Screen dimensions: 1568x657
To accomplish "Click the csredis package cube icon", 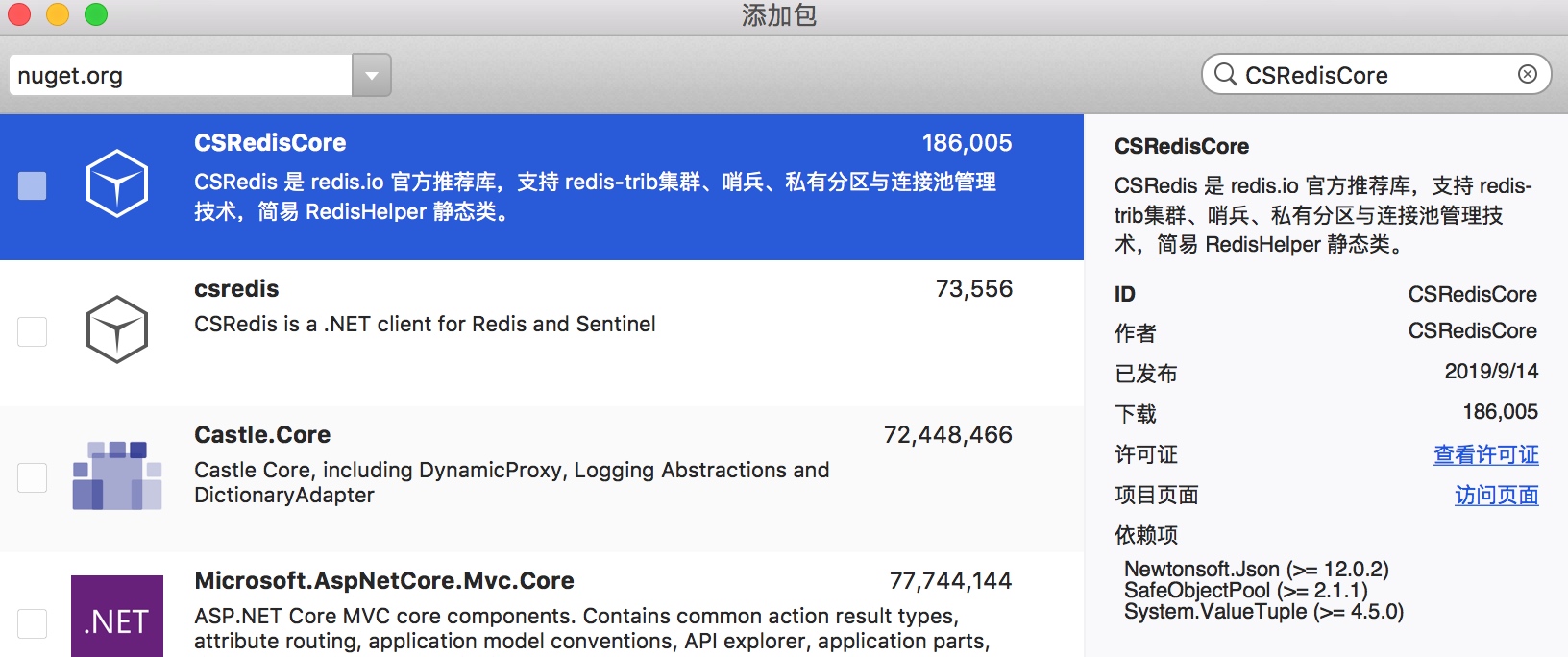I will pyautogui.click(x=117, y=329).
